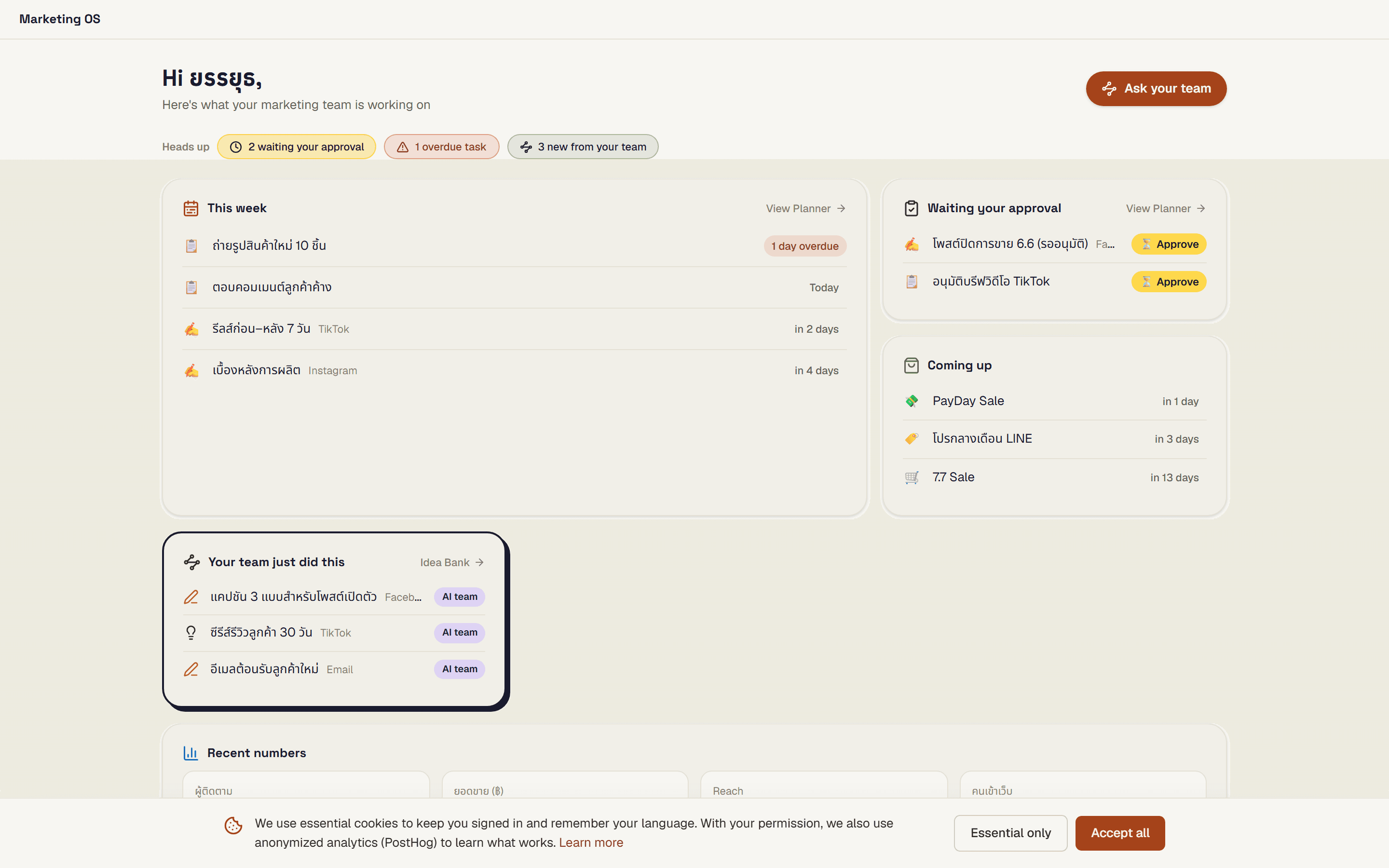Click the clipboard-check icon for Waiting your approval
1389x868 pixels.
(x=911, y=208)
